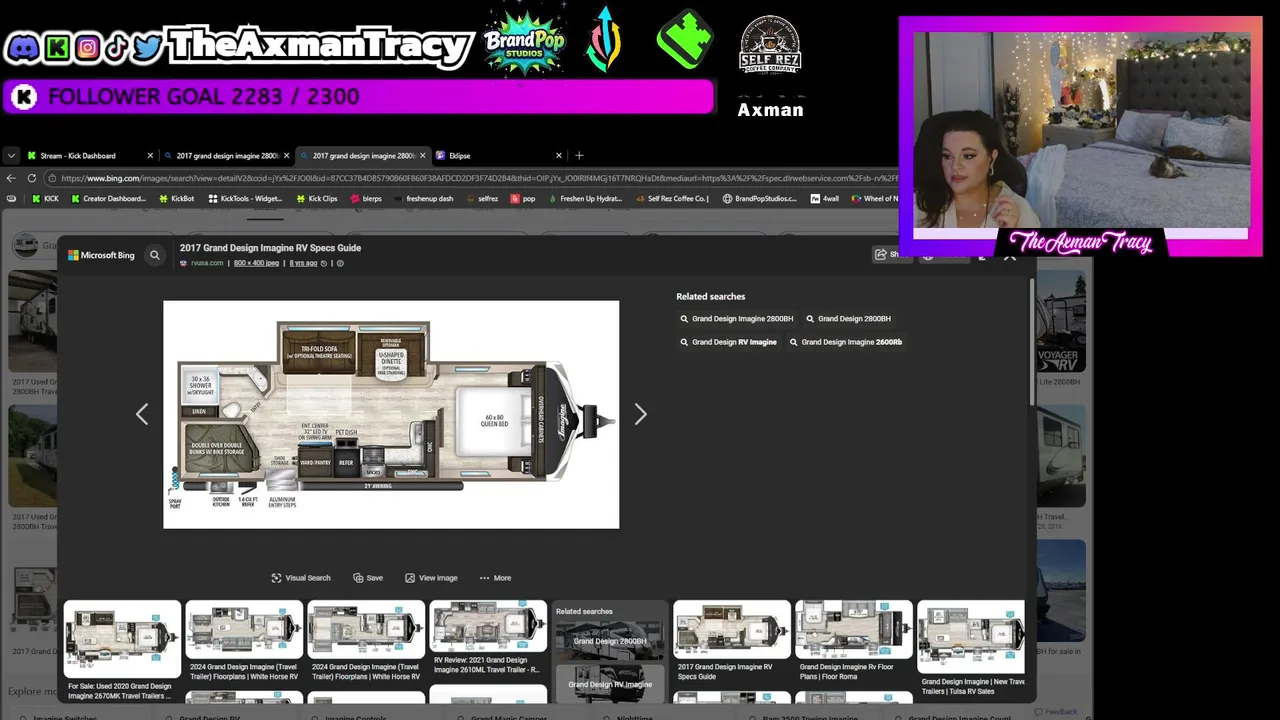Open the pop bookmark
Image resolution: width=1280 pixels, height=720 pixels.
point(523,199)
